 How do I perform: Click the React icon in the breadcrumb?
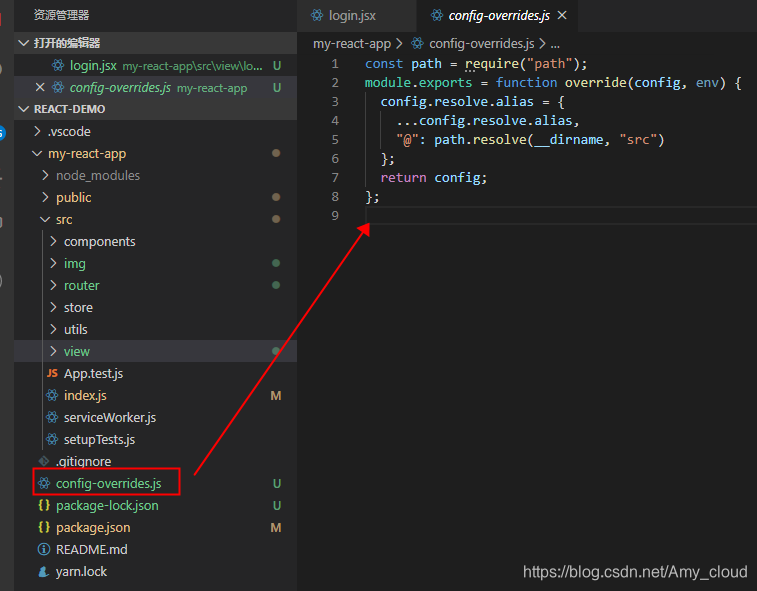pyautogui.click(x=418, y=43)
